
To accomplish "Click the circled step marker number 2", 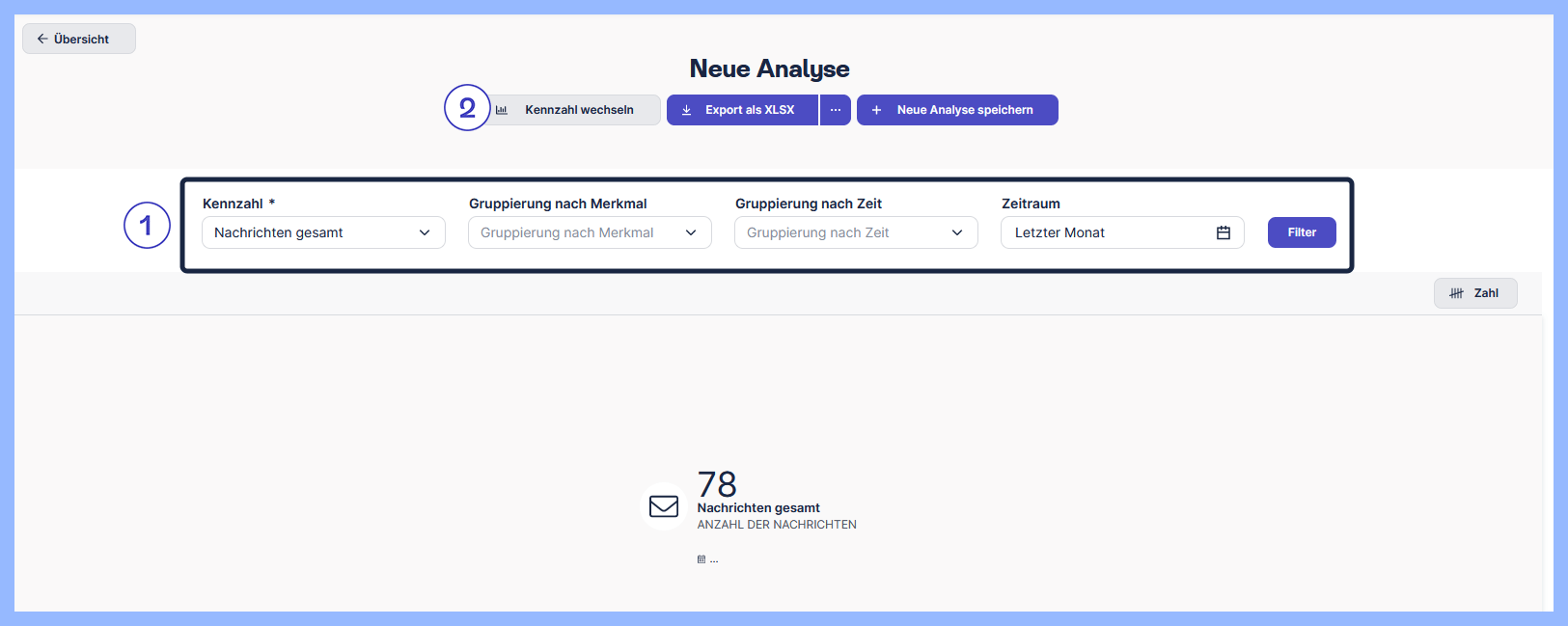I will (x=467, y=107).
